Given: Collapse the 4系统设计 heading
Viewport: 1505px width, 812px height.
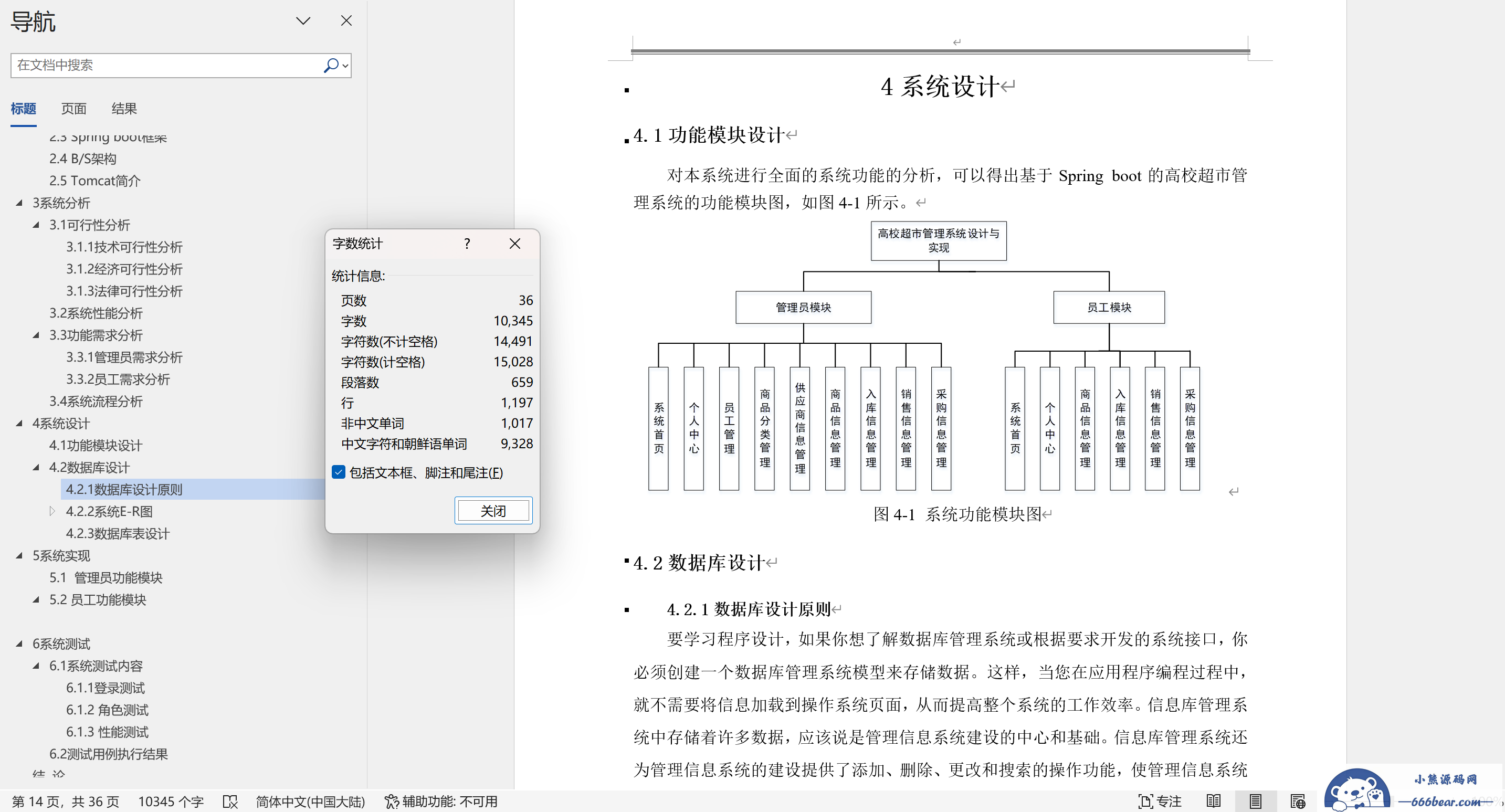Looking at the screenshot, I should (x=19, y=424).
